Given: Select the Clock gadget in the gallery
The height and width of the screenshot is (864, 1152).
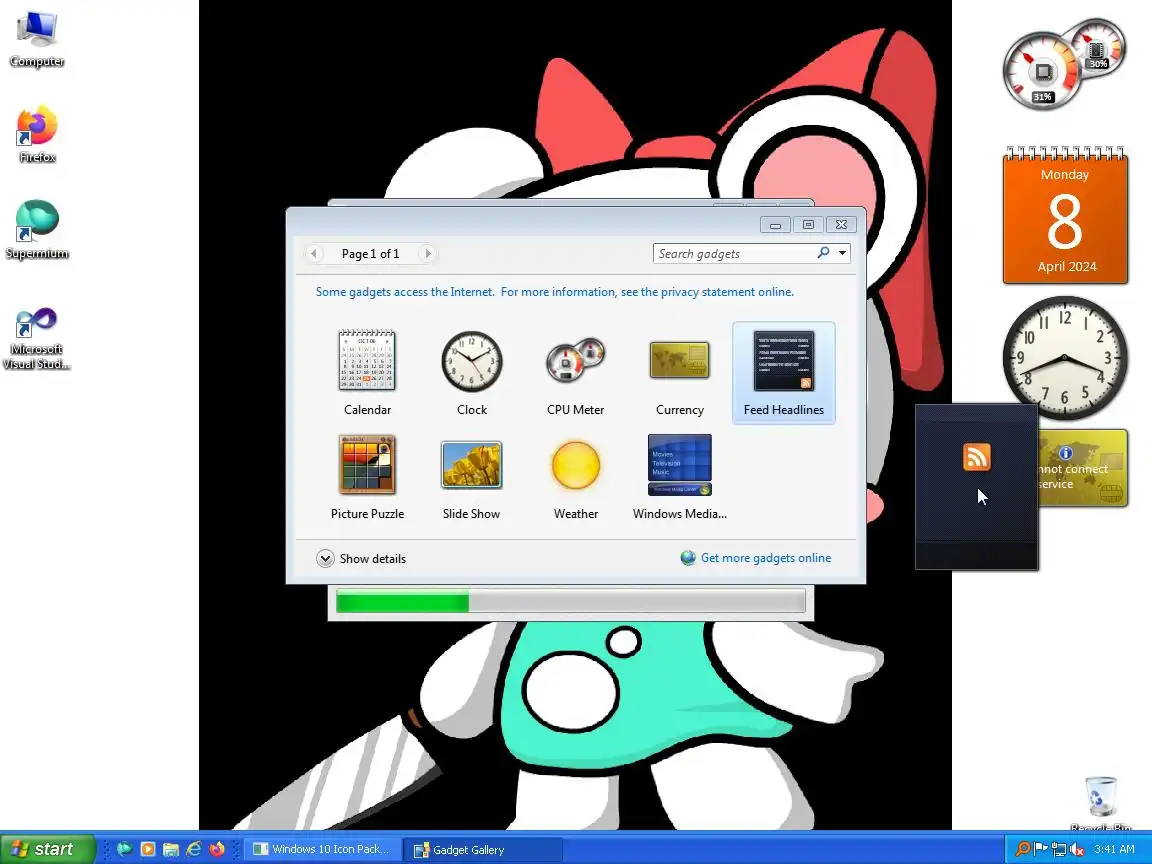Looking at the screenshot, I should tap(472, 372).
